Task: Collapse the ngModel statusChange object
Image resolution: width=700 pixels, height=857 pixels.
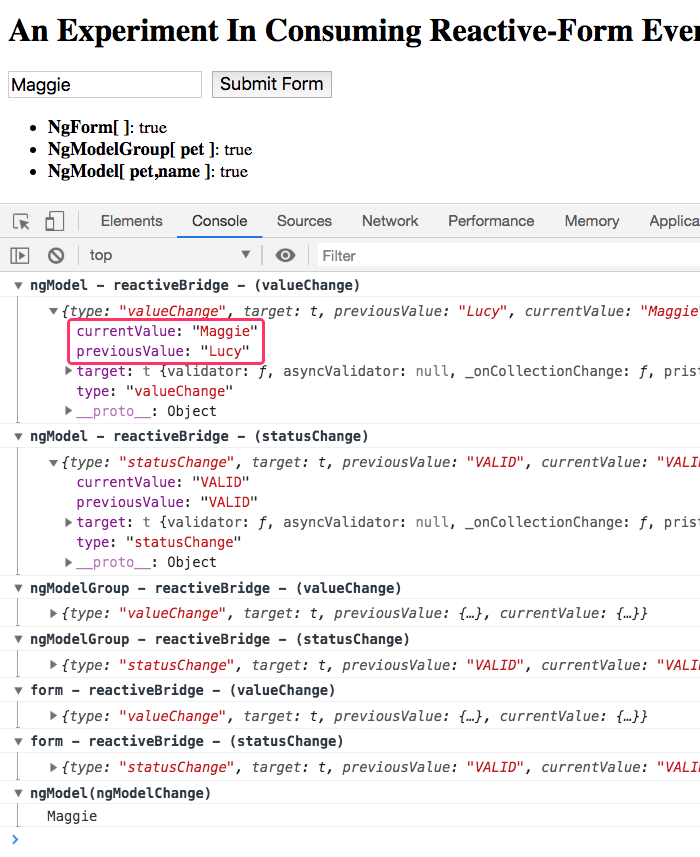Action: [x=54, y=462]
